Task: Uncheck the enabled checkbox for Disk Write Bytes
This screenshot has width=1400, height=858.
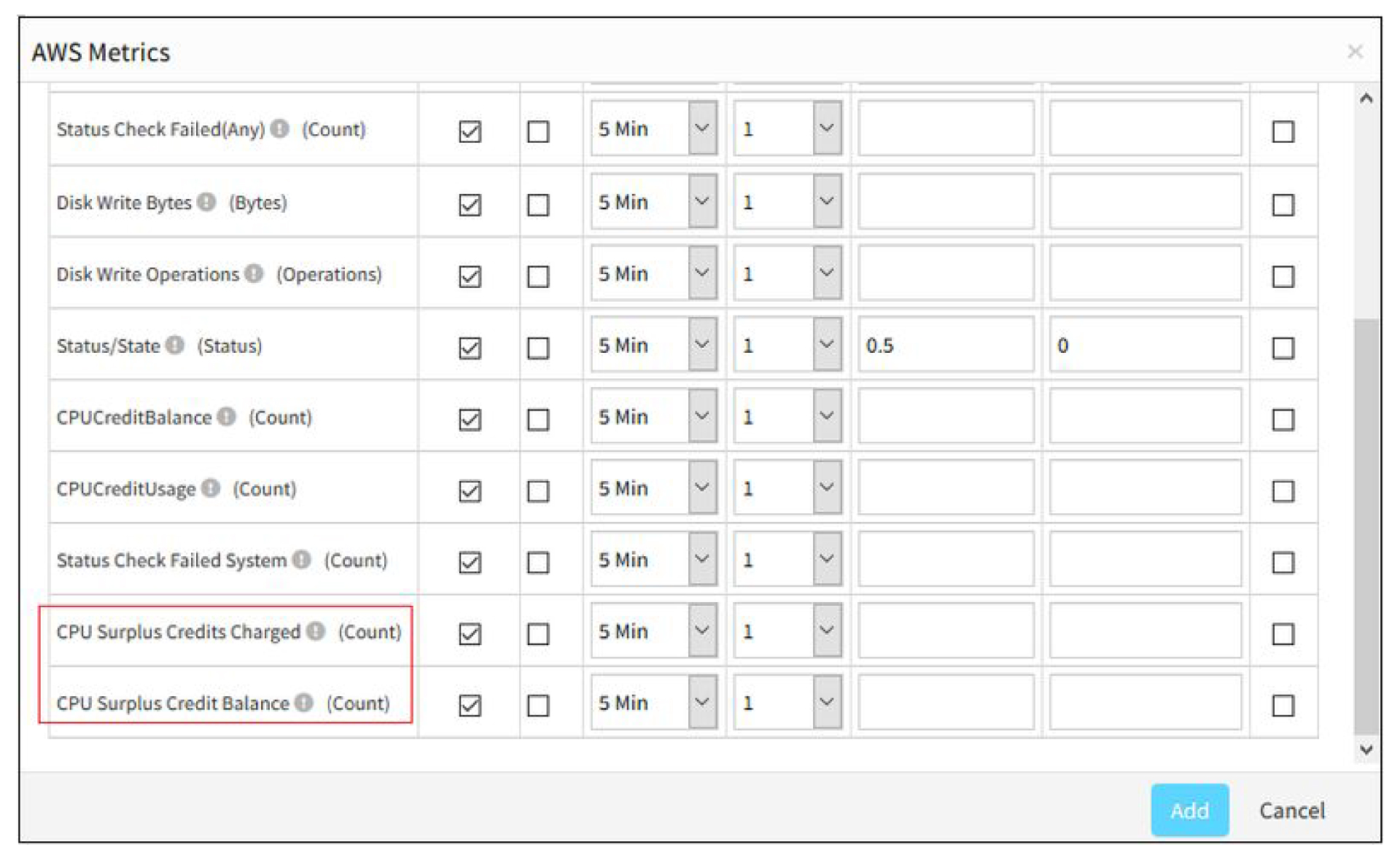Action: pos(470,206)
